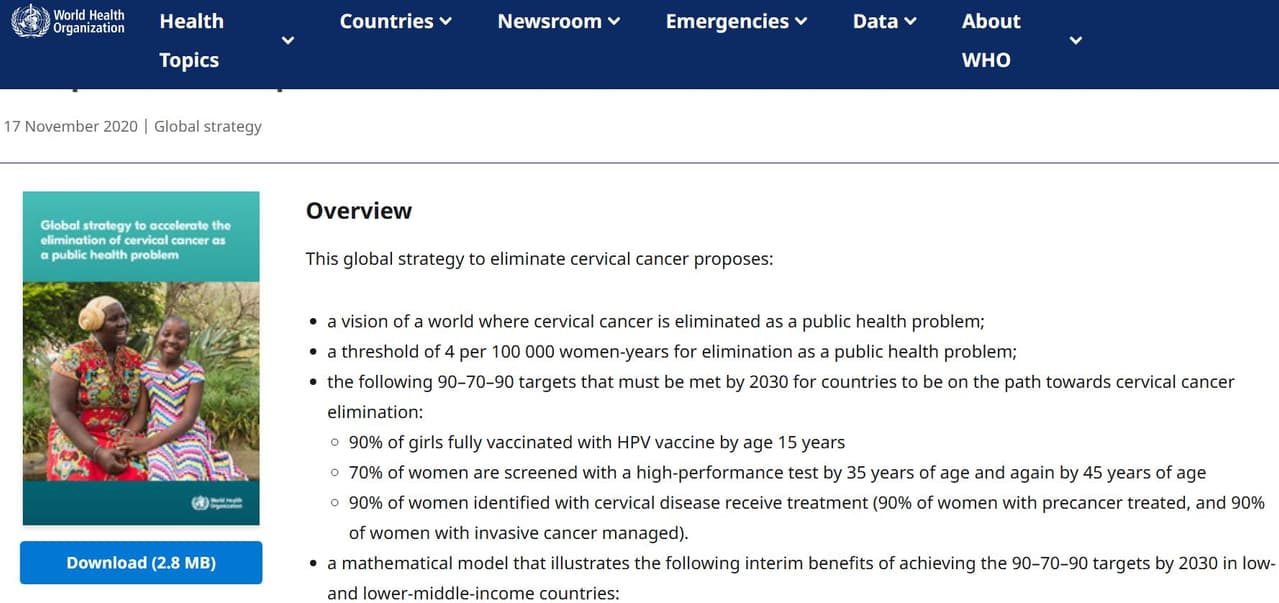This screenshot has width=1279, height=603.
Task: Open the cervical cancer strategy cover thumbnail
Action: click(x=141, y=380)
